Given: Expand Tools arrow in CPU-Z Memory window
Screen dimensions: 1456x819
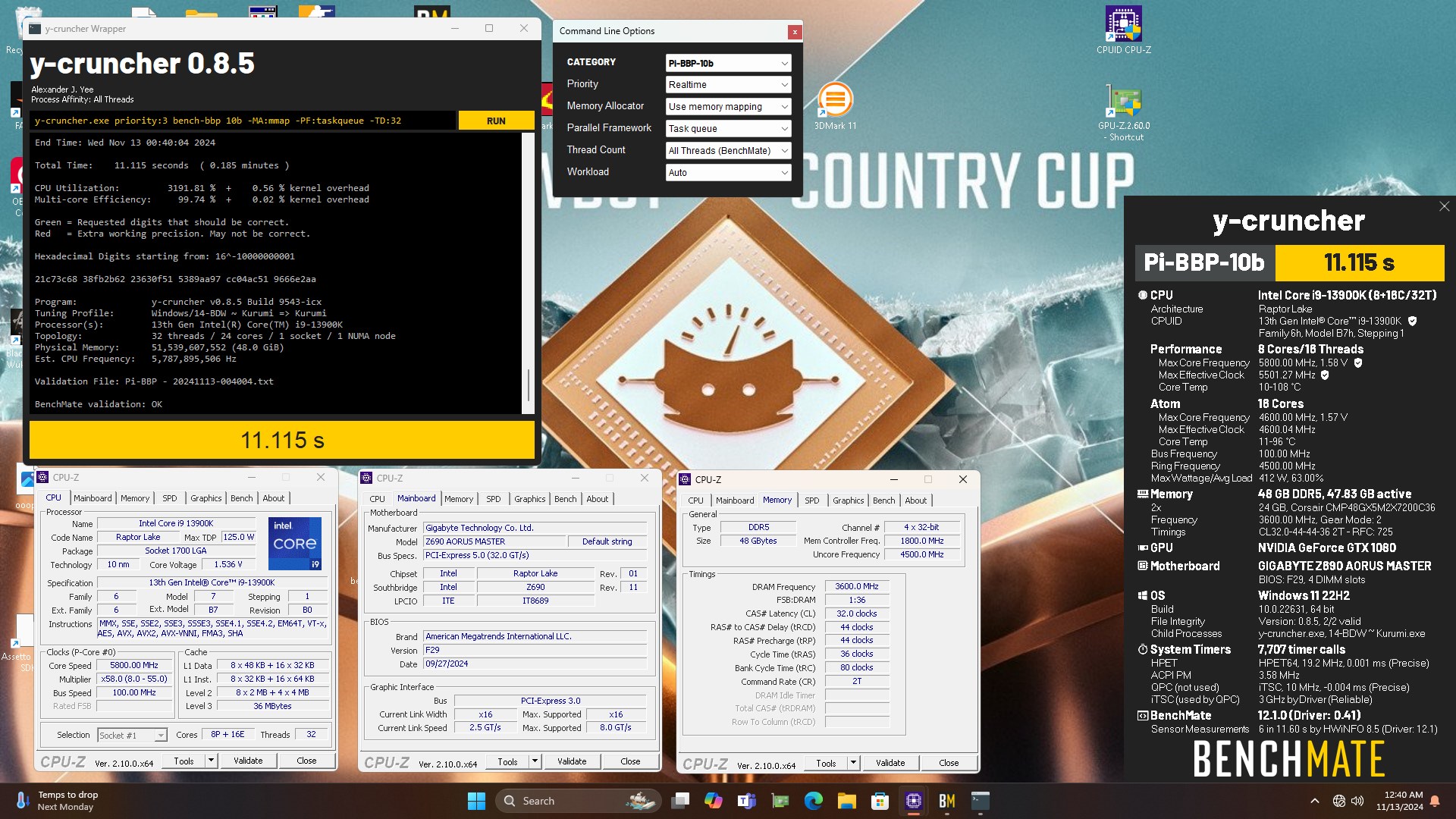Looking at the screenshot, I should pos(853,763).
